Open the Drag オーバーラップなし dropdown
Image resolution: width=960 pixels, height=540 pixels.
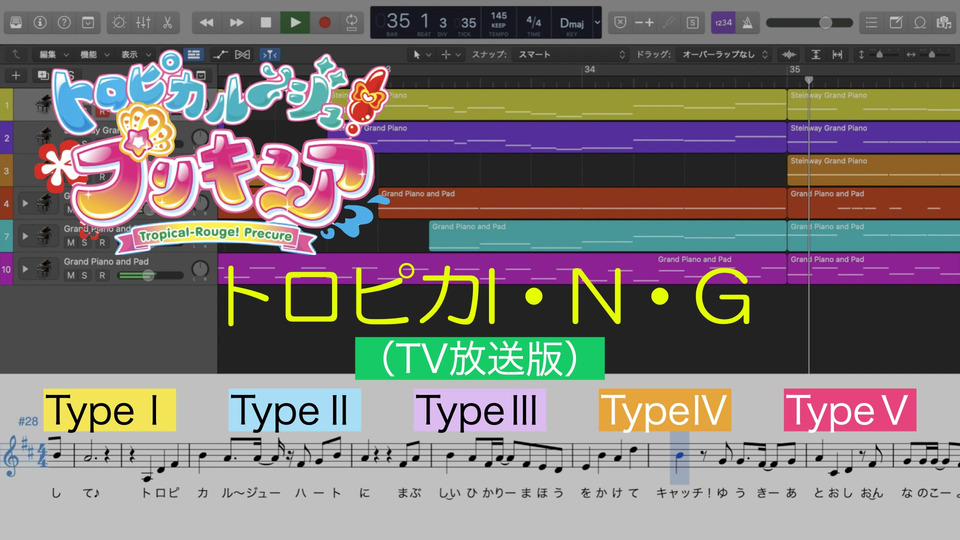(723, 54)
